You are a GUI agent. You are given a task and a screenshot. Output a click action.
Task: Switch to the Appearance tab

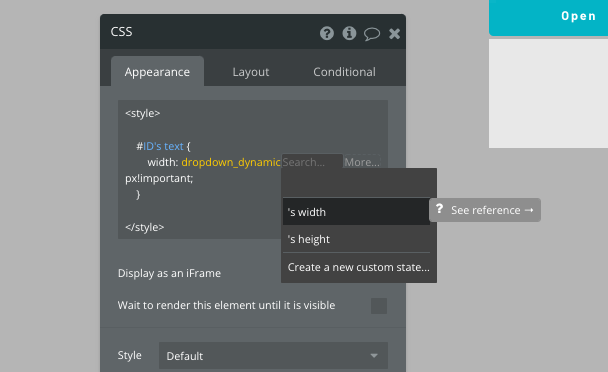pyautogui.click(x=157, y=72)
